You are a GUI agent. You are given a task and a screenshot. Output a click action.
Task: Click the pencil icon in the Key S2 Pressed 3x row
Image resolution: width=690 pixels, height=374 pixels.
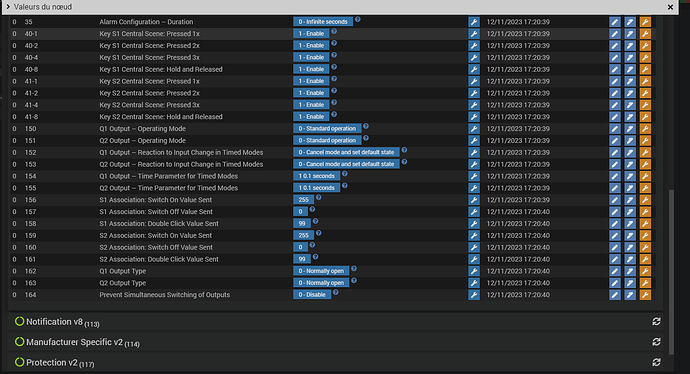click(615, 105)
